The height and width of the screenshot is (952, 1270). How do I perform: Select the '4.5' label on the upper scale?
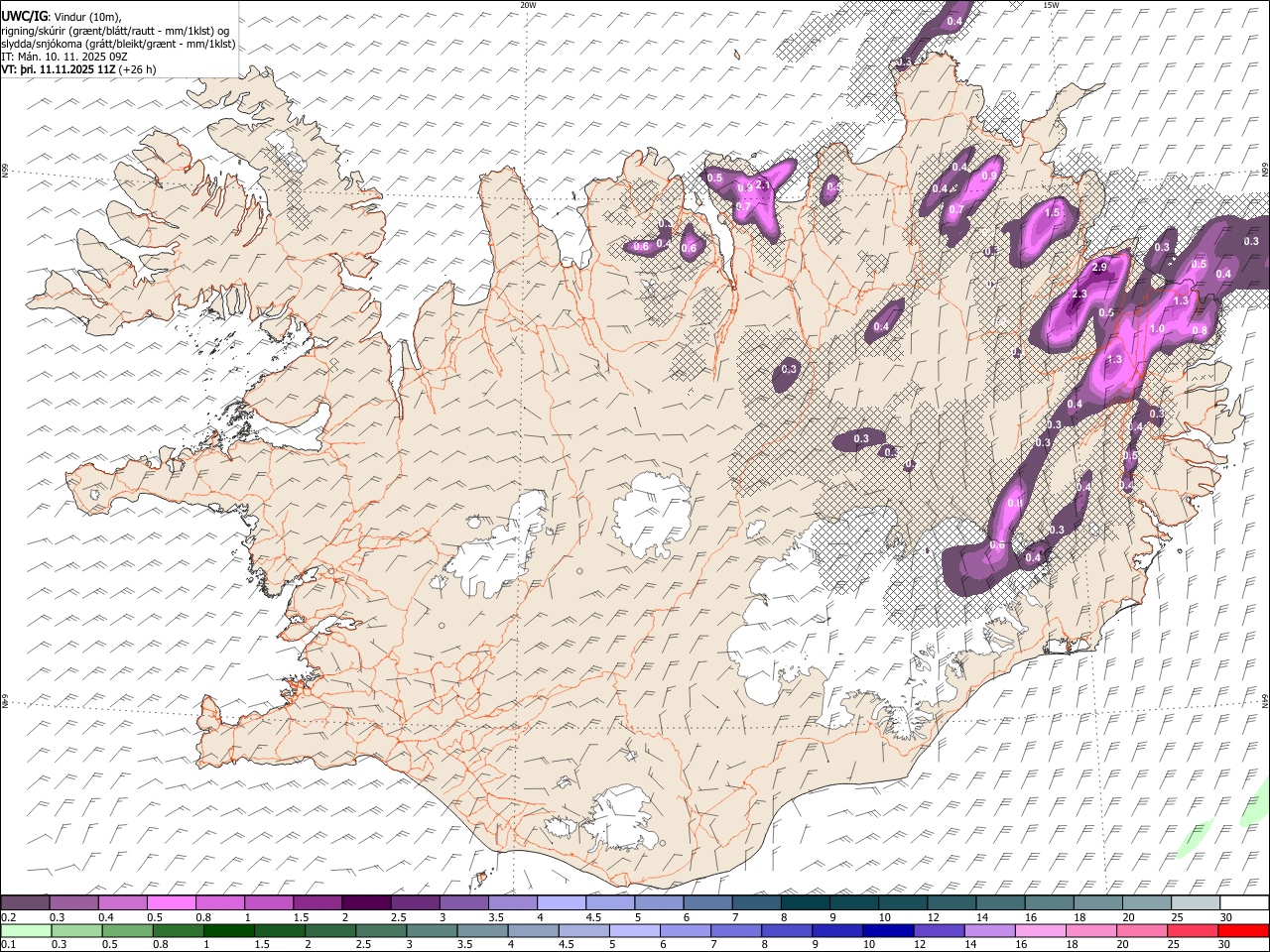(593, 917)
